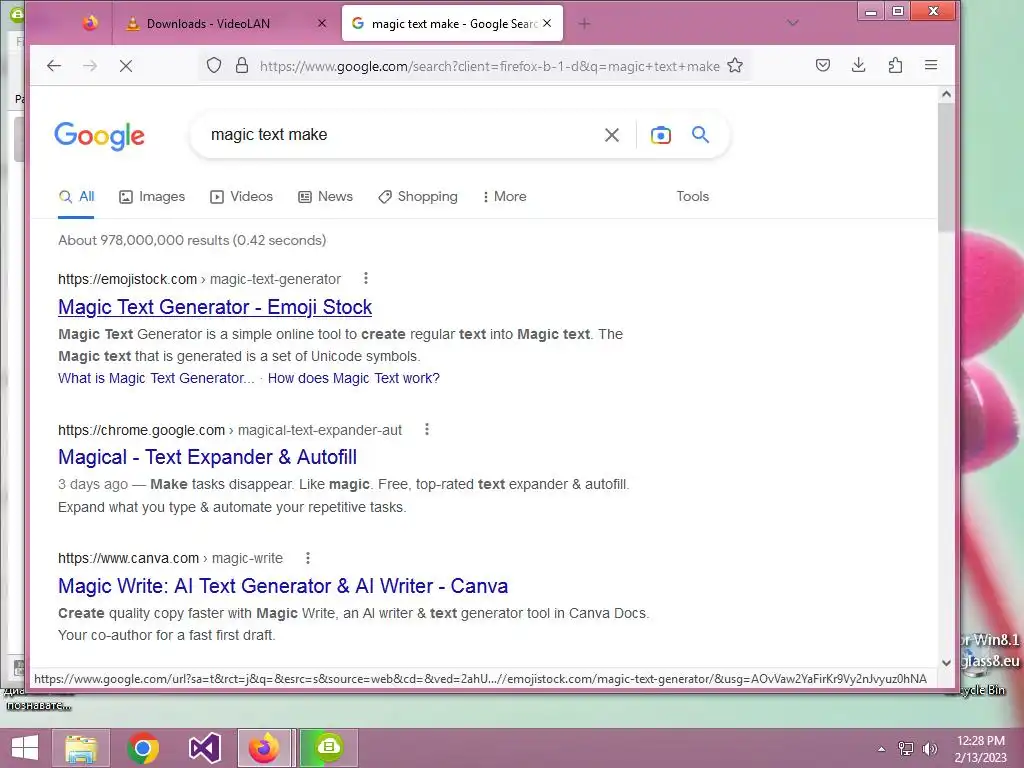Close the magic text make Google tab
This screenshot has width=1024, height=768.
point(547,24)
